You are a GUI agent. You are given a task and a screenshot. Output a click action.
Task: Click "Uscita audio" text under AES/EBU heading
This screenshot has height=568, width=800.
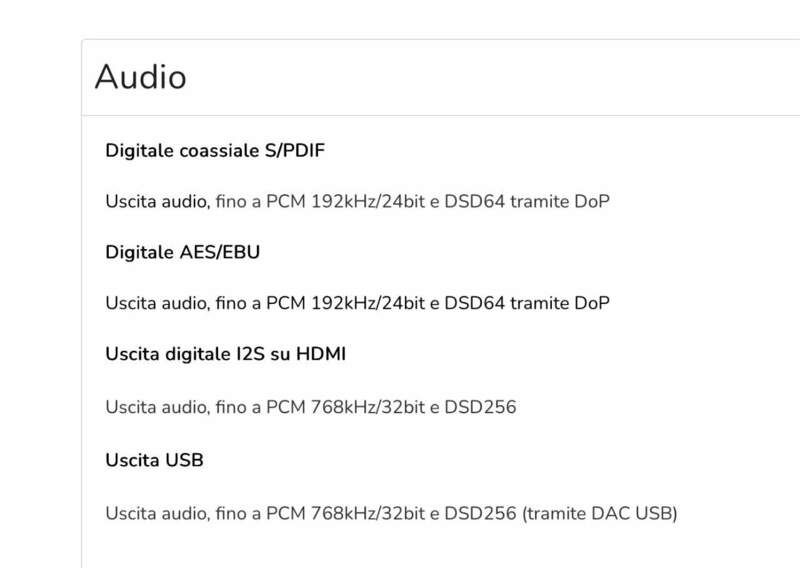pyautogui.click(x=155, y=302)
